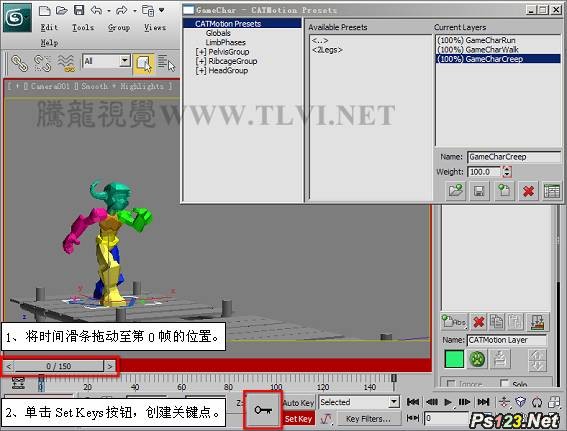Click the Set Keys key-shaped button
The height and width of the screenshot is (431, 567).
[263, 410]
